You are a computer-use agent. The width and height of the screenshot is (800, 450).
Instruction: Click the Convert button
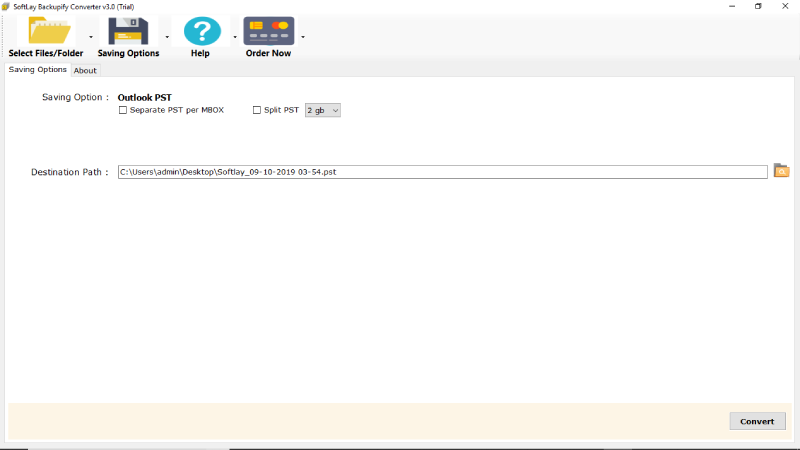point(757,421)
